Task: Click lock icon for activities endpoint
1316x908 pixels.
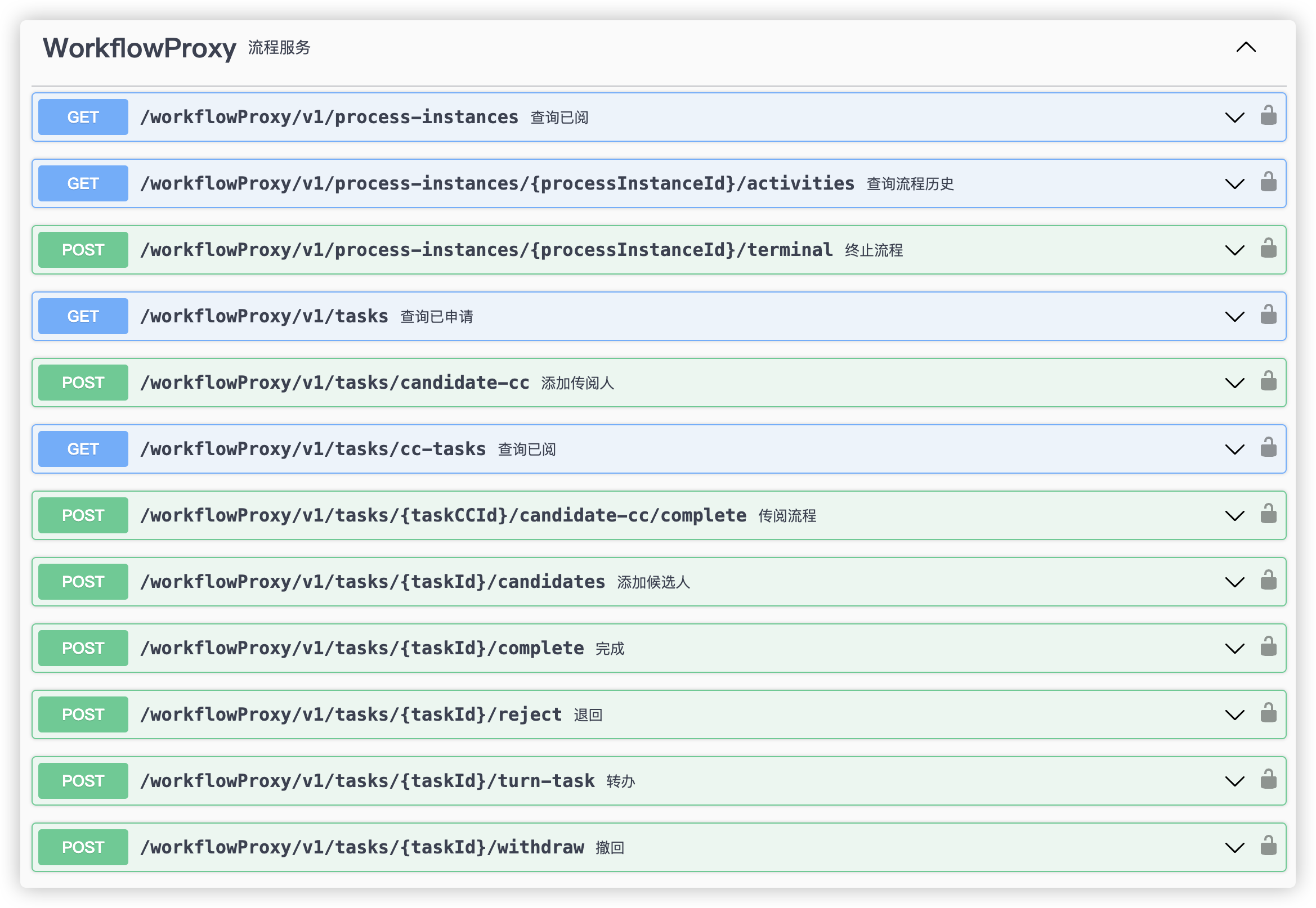Action: (1268, 183)
